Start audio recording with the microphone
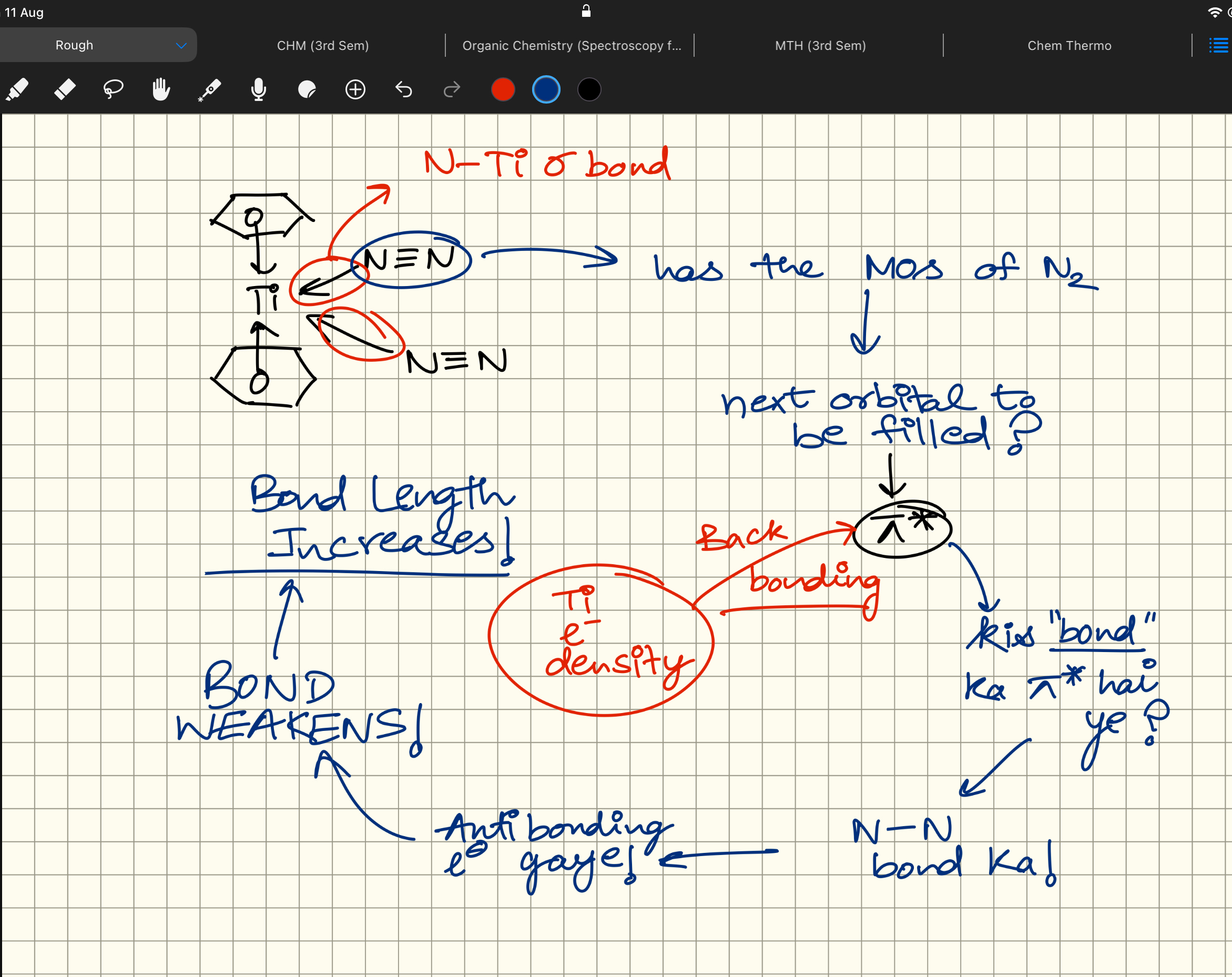Image resolution: width=1232 pixels, height=977 pixels. coord(258,90)
